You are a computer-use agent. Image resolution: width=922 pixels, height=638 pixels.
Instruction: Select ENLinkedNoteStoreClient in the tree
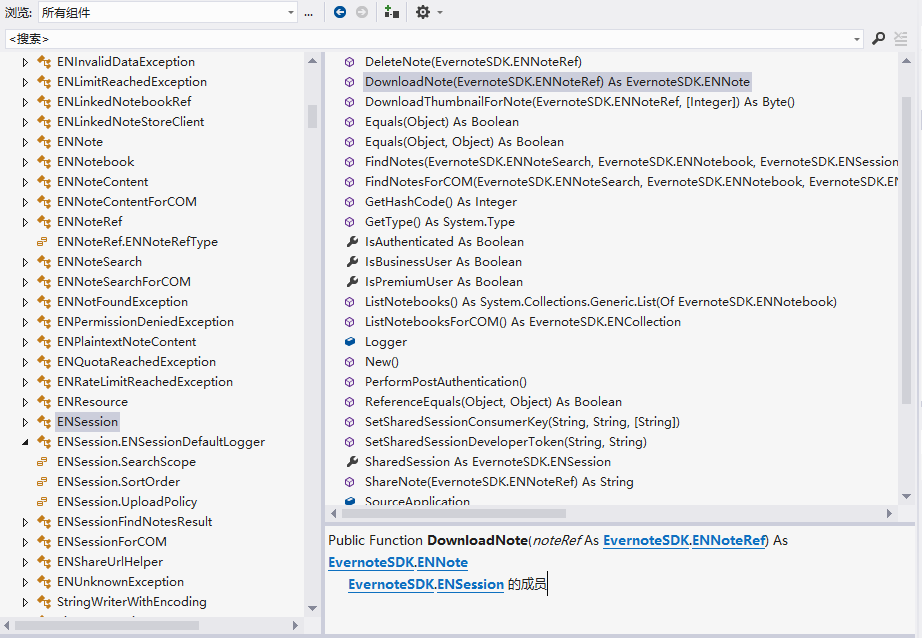tap(131, 122)
